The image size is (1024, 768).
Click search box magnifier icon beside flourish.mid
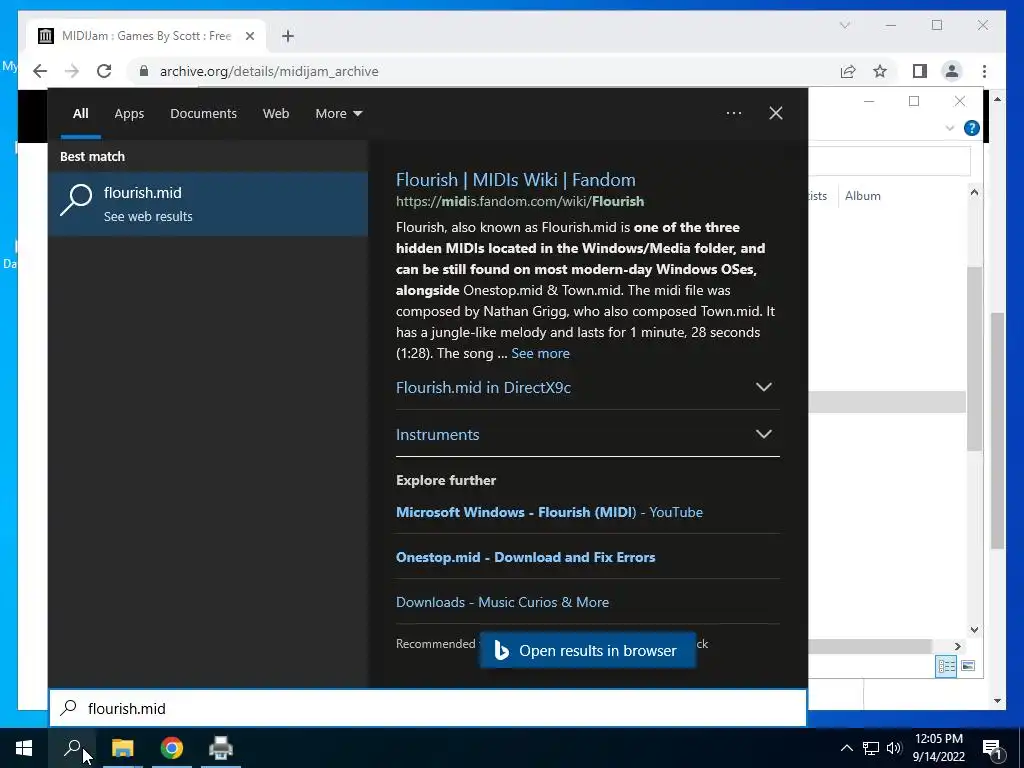(69, 708)
